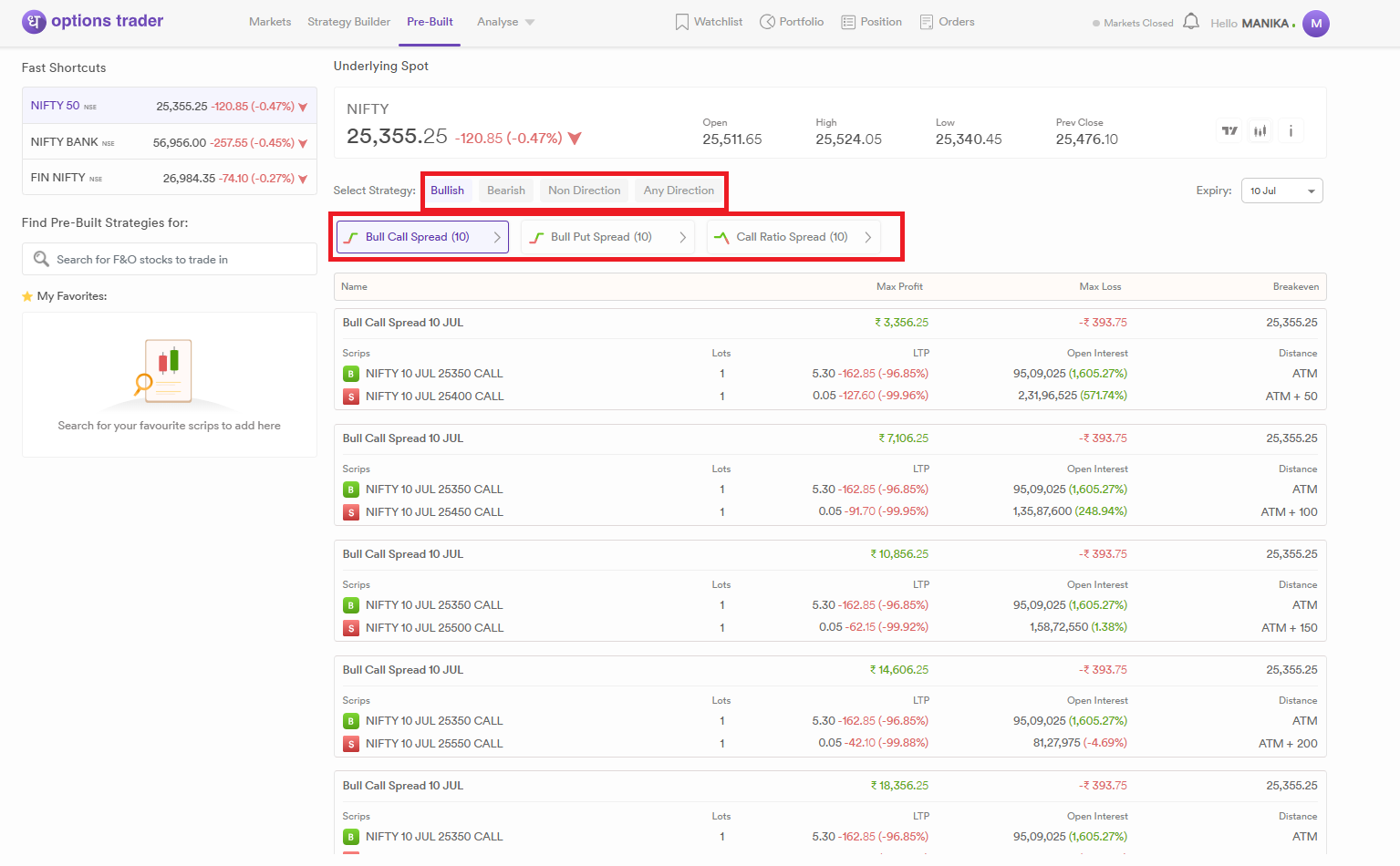
Task: Open the Expiry 10 Jul dropdown
Action: point(1281,191)
